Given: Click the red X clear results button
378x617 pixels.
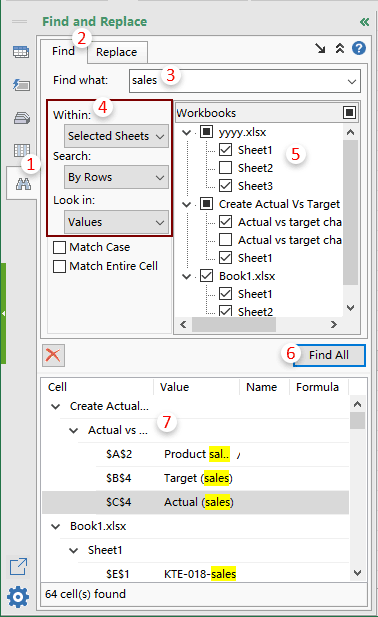Looking at the screenshot, I should (53, 355).
